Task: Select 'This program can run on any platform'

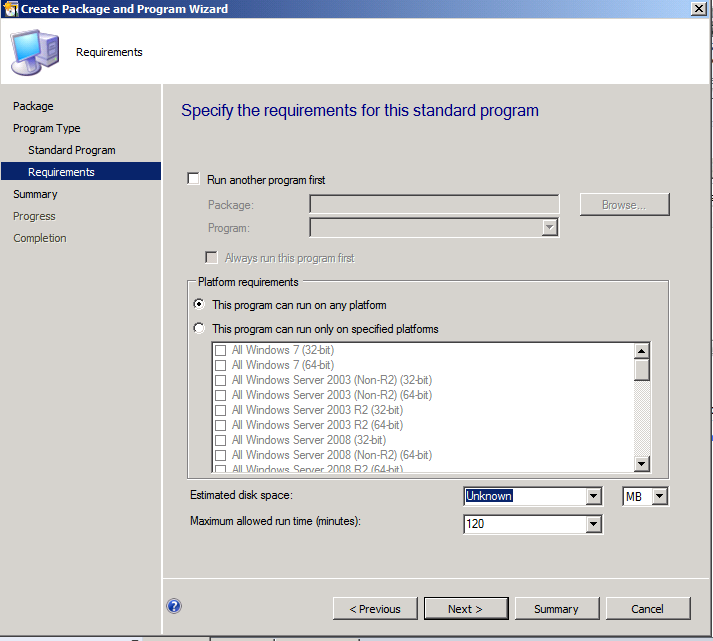Action: click(x=199, y=304)
